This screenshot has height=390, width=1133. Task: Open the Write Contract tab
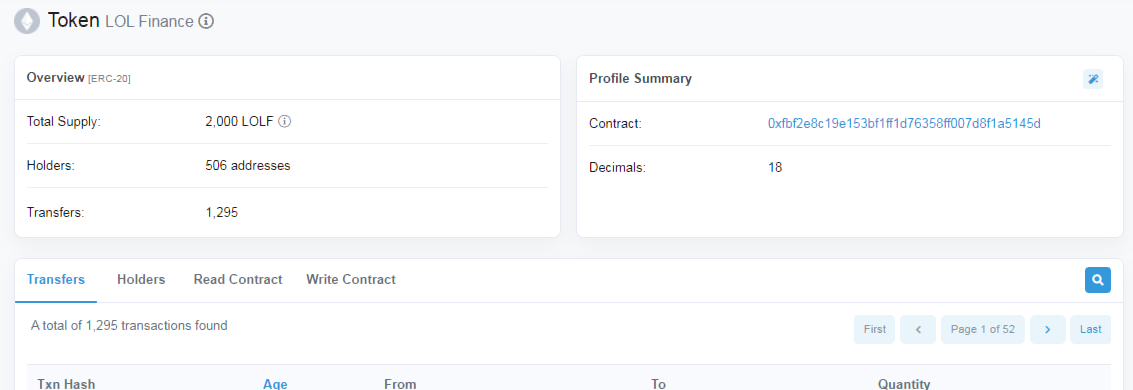(351, 280)
